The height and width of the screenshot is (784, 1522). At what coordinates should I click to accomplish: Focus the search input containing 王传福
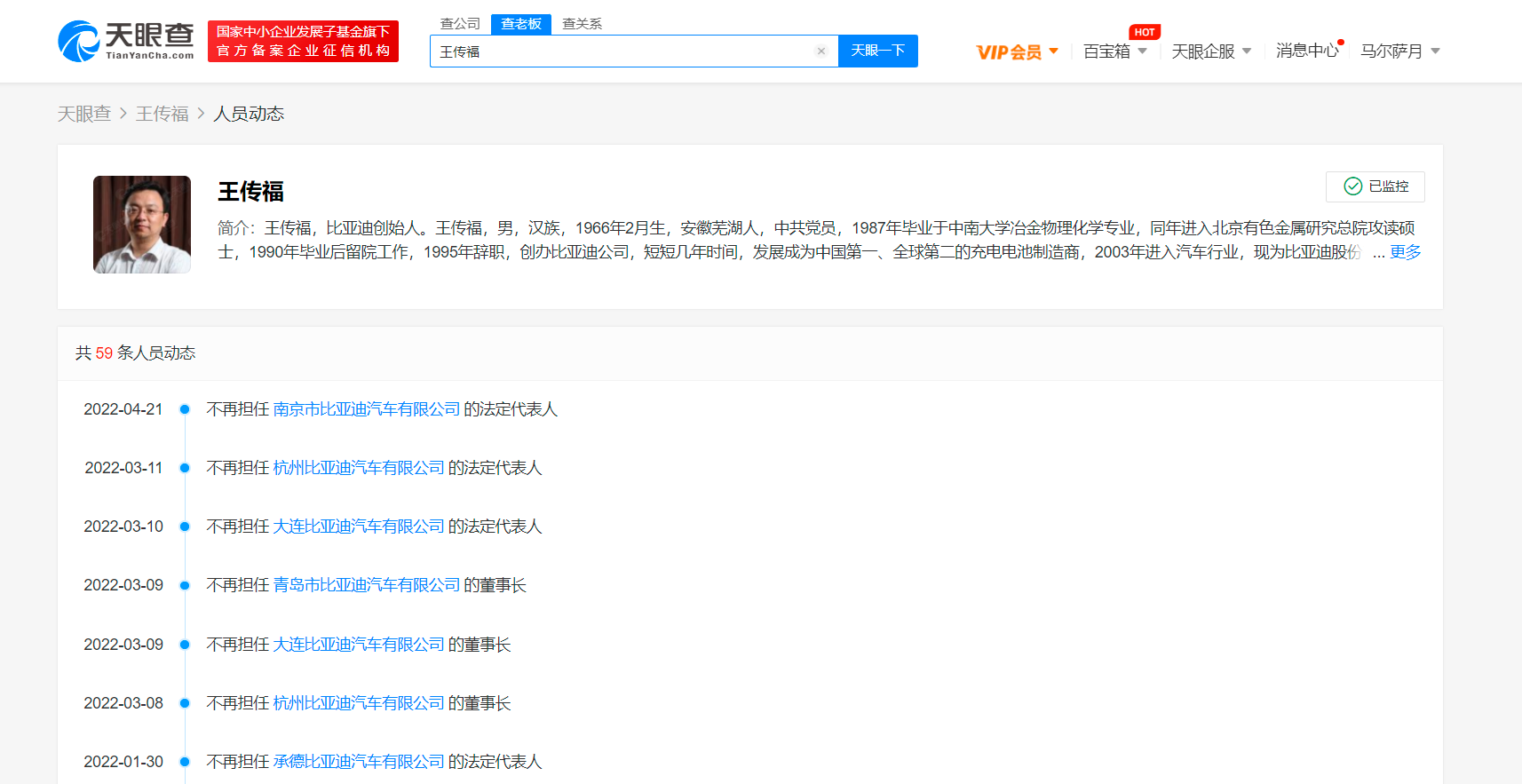click(622, 51)
